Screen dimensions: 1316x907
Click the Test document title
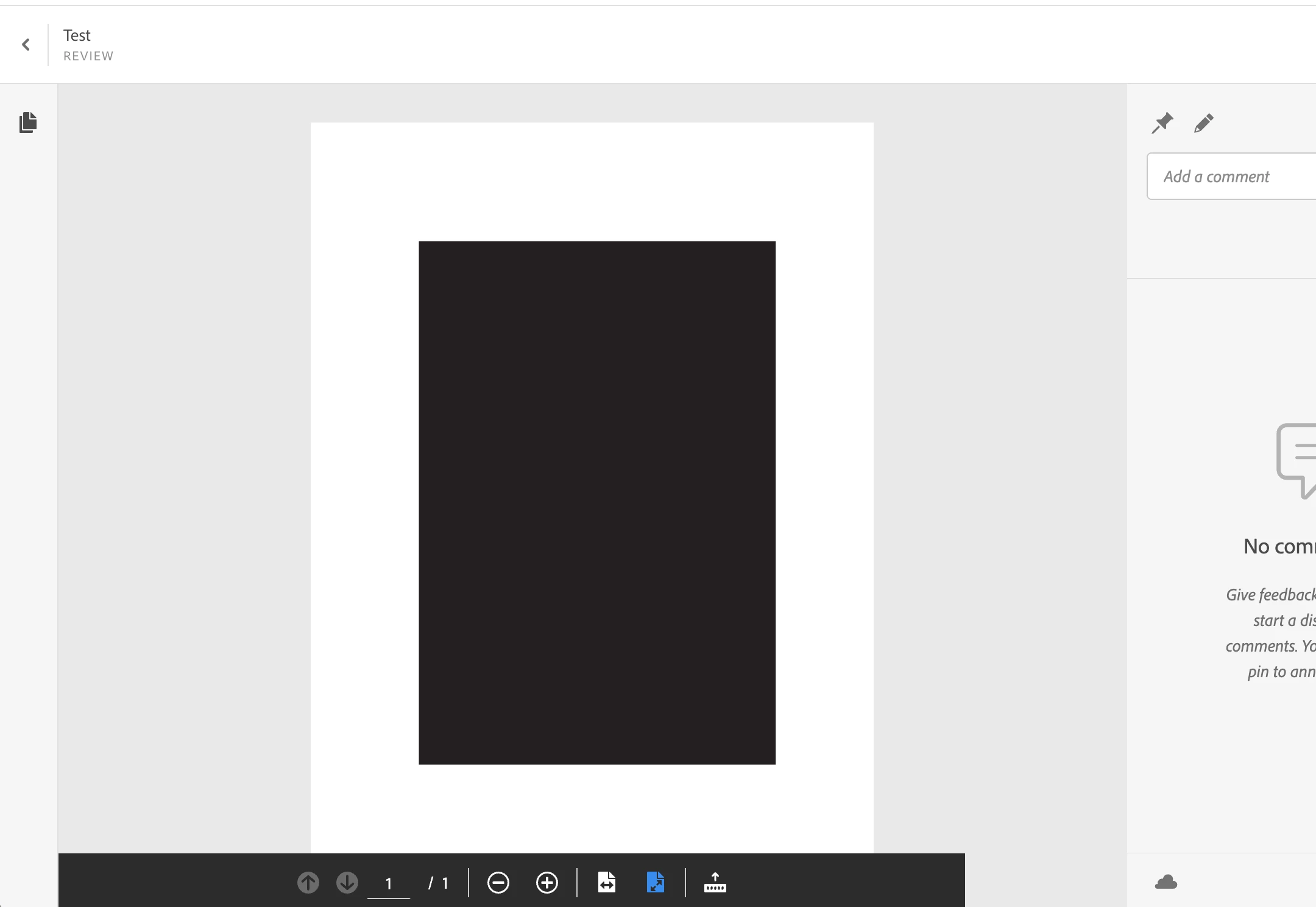[77, 35]
